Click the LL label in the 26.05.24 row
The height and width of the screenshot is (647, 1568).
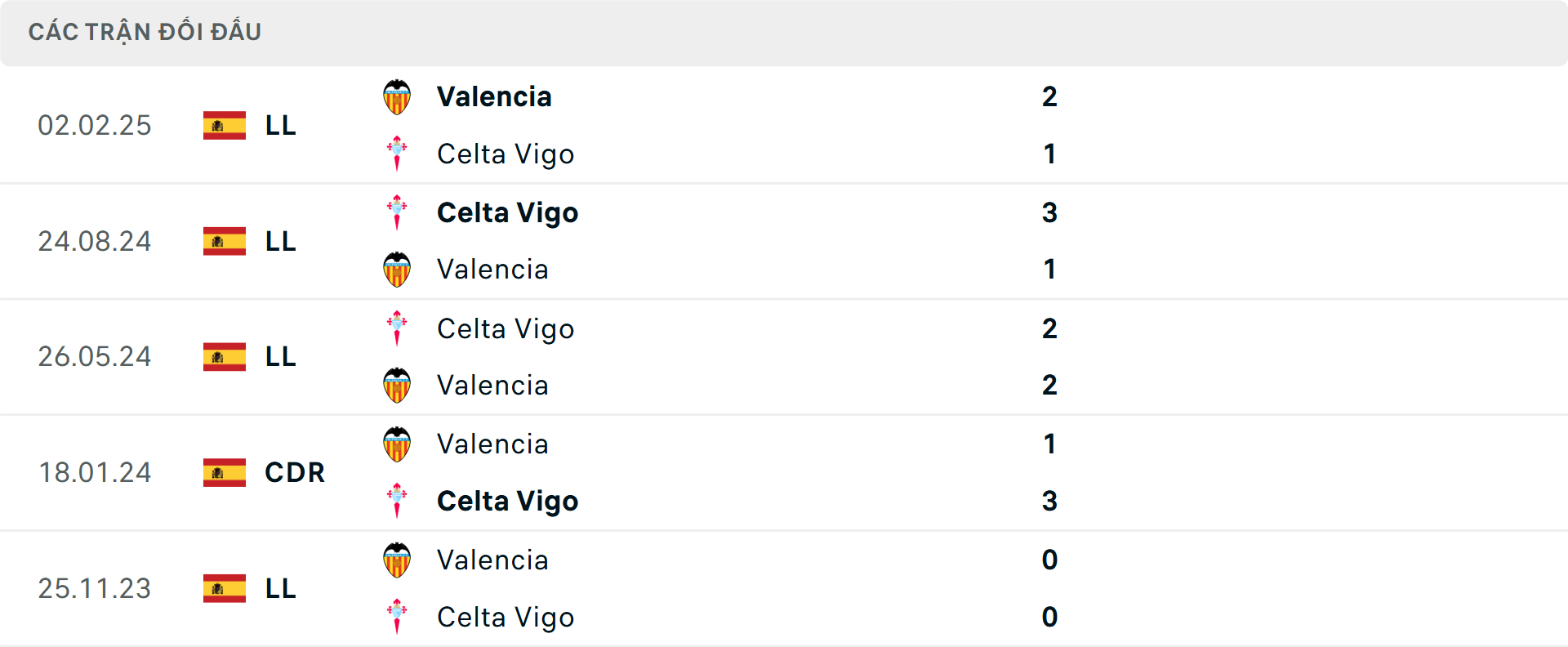pos(278,356)
